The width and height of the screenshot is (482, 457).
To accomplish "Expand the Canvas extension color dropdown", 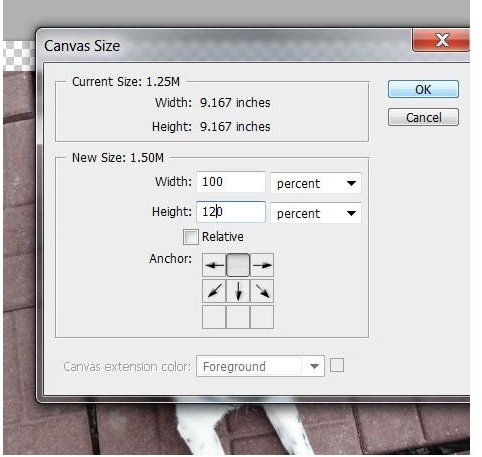I will [261, 367].
